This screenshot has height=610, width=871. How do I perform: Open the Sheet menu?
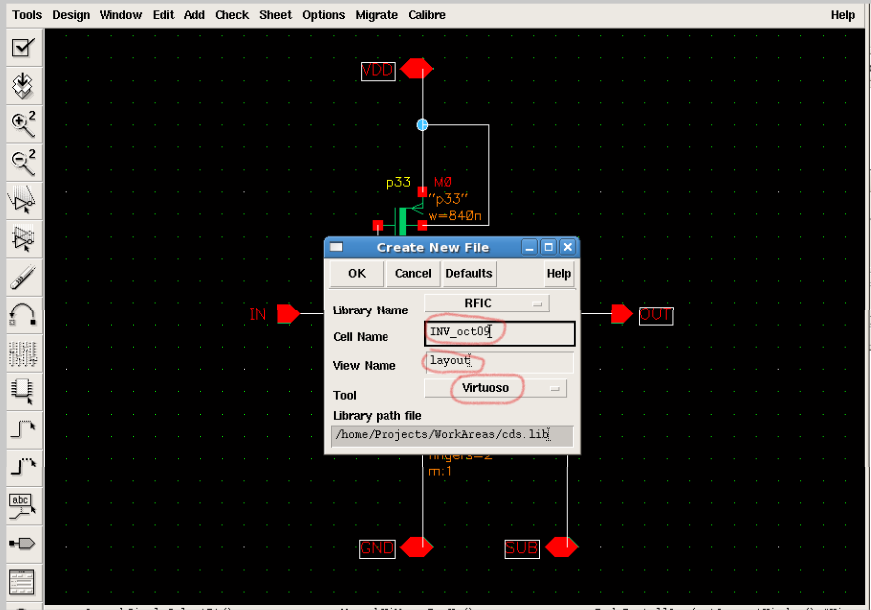[x=276, y=15]
